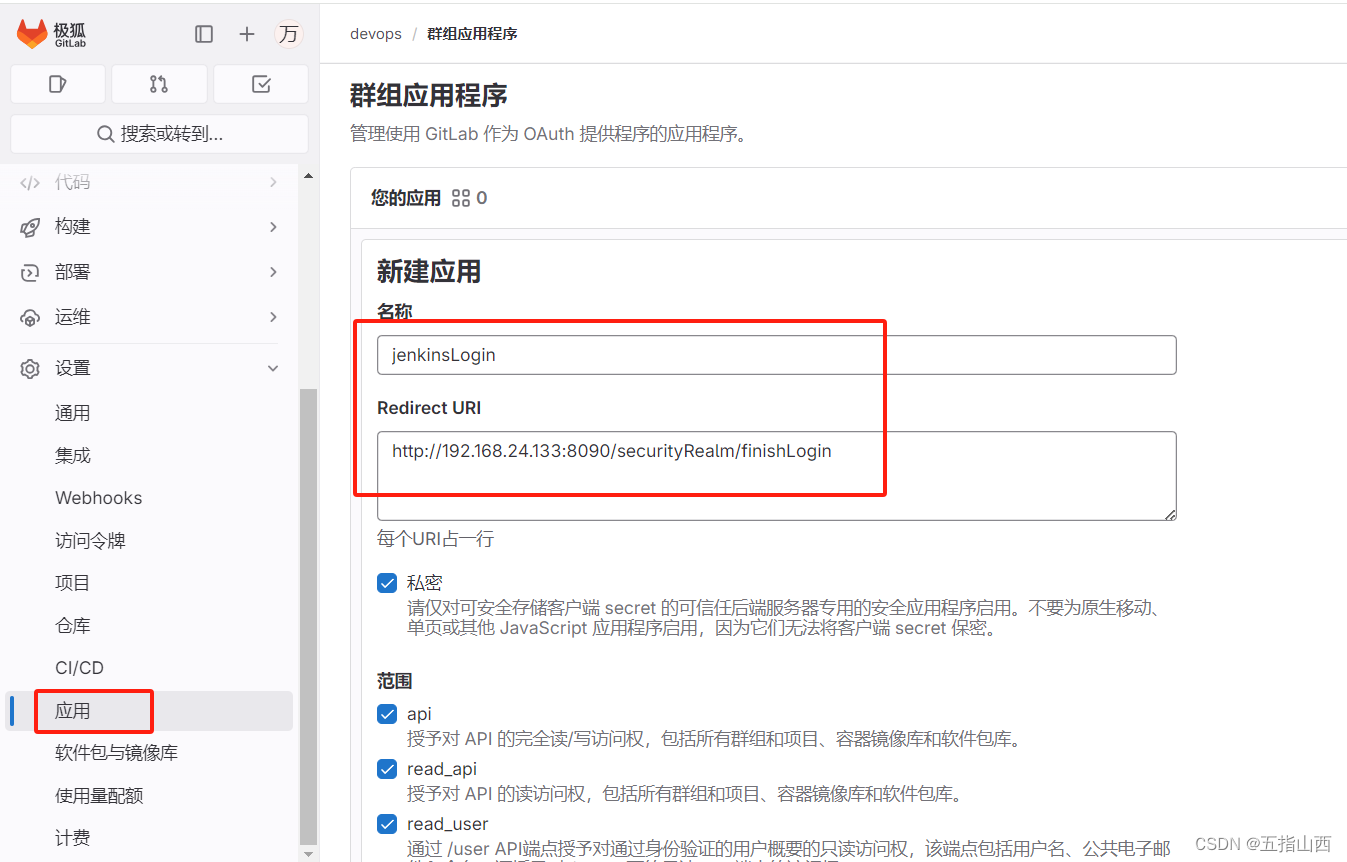Viewport: 1347px width, 862px height.
Task: Click the 名称 input with jenkinsLogin
Action: 776,355
